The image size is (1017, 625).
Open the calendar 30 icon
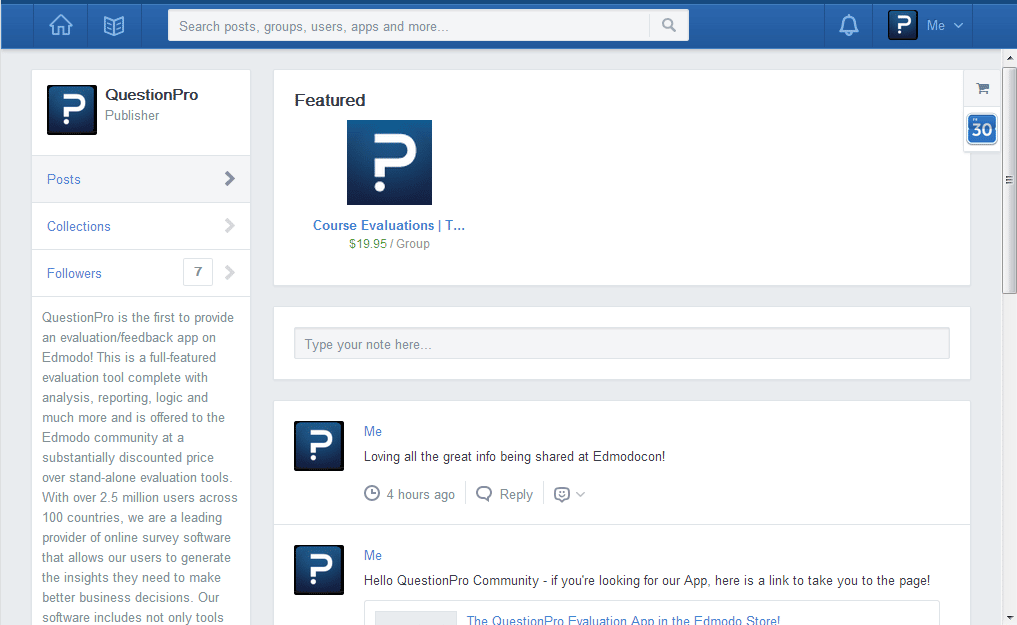tap(982, 129)
